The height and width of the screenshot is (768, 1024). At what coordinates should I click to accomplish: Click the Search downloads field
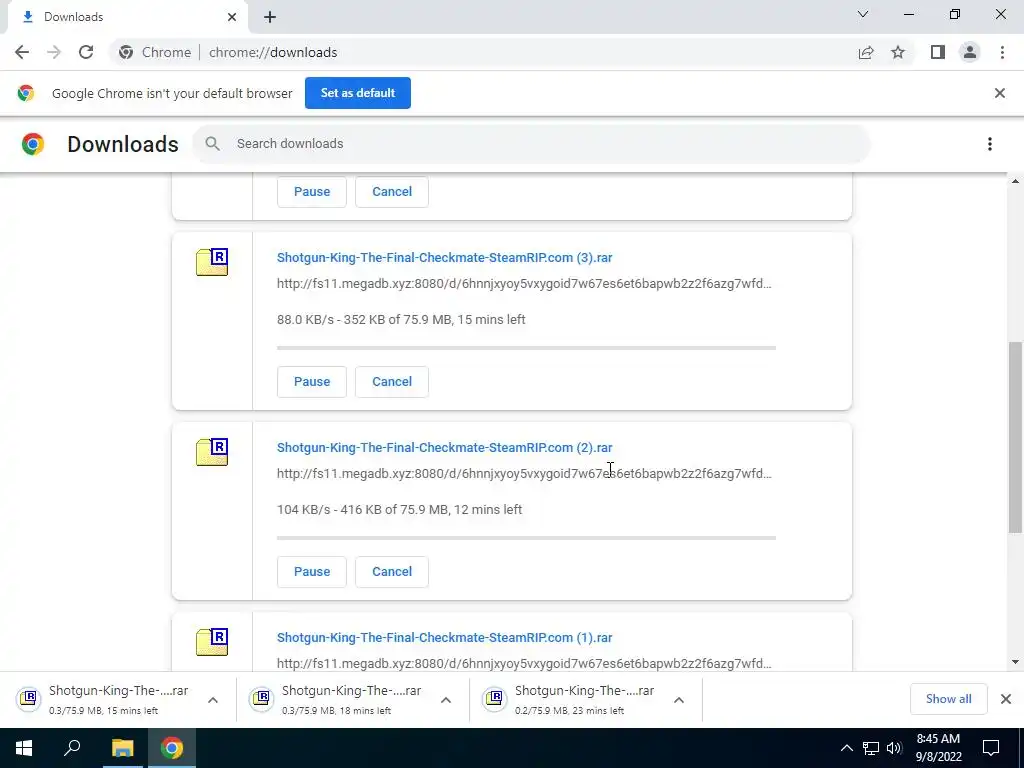click(532, 144)
